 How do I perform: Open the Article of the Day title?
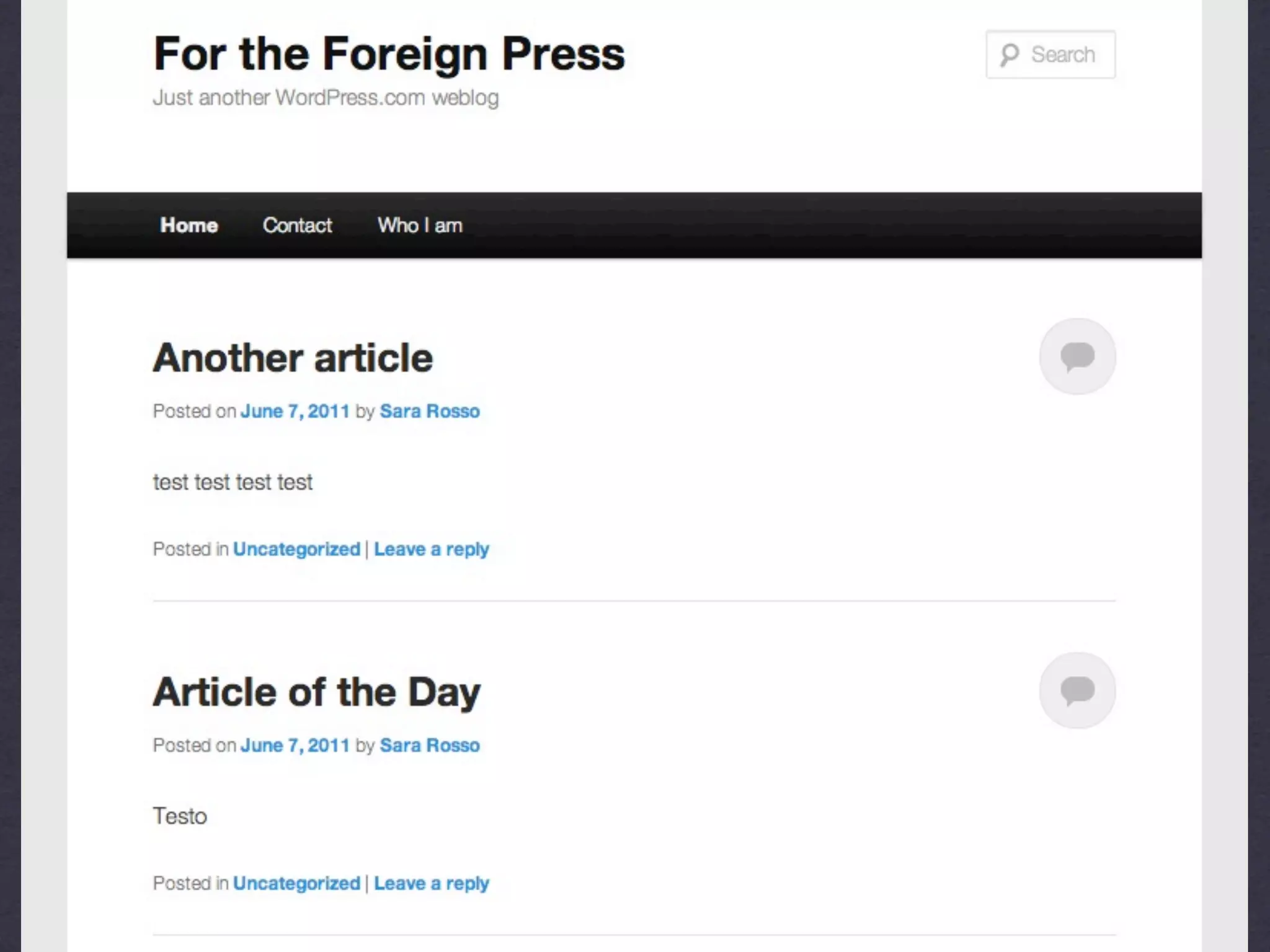click(x=316, y=692)
